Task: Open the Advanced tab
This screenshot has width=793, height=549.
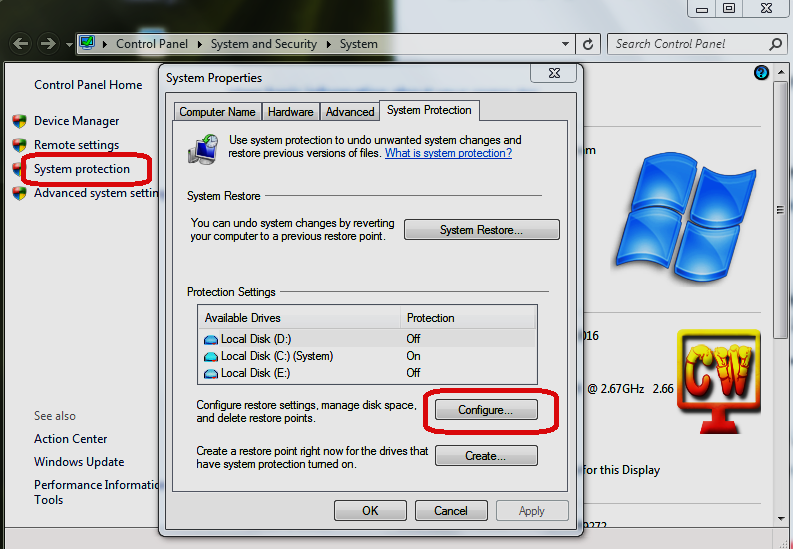Action: pos(350,112)
